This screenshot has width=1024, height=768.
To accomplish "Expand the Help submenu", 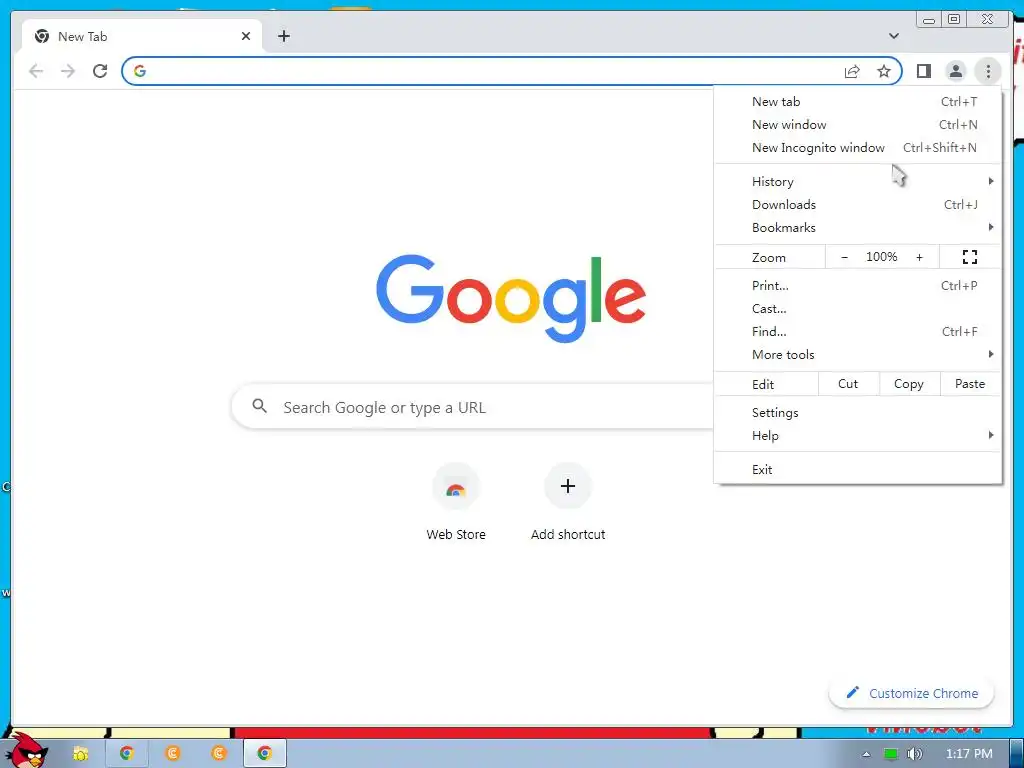I will (x=857, y=436).
